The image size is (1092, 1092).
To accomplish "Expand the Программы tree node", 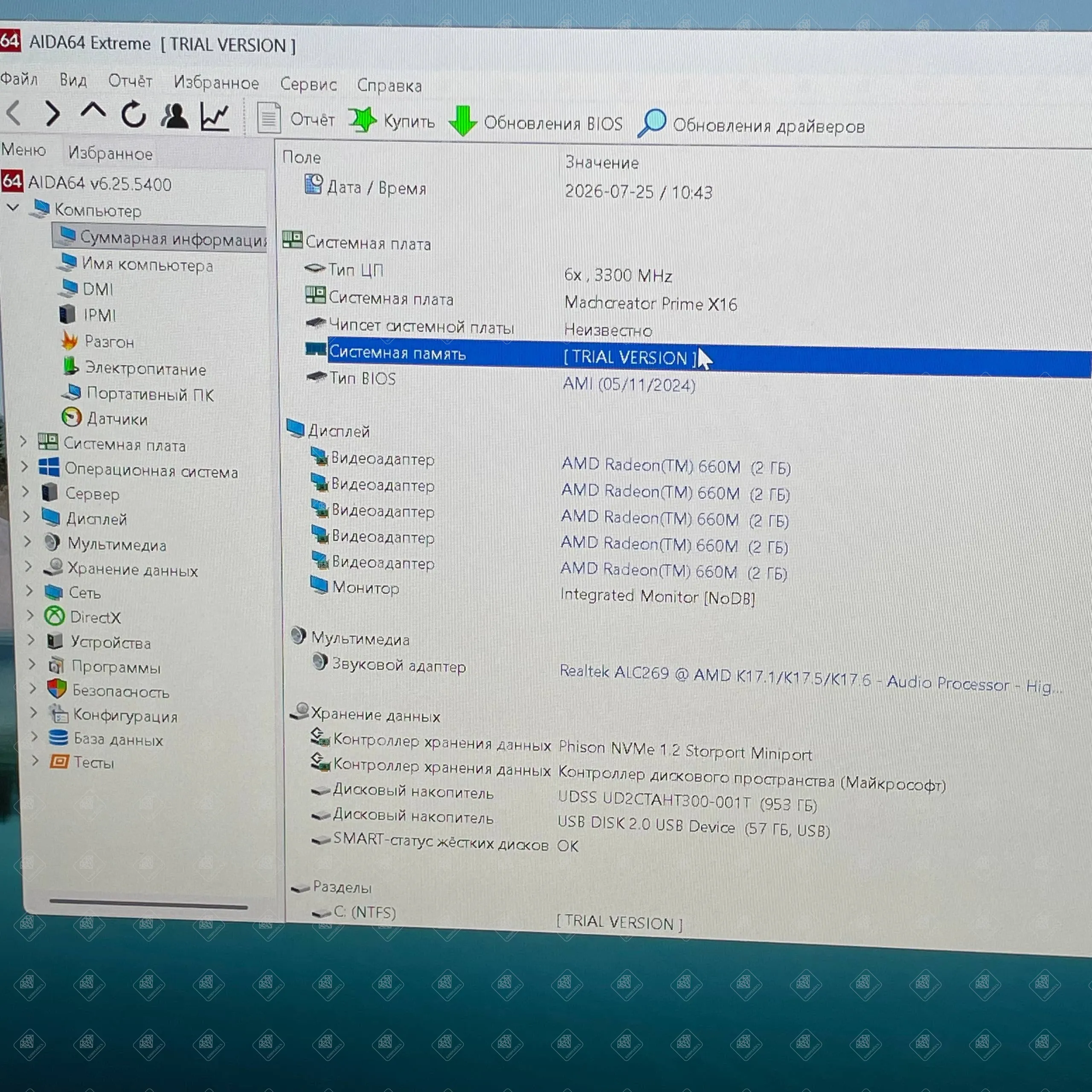I will click(33, 664).
